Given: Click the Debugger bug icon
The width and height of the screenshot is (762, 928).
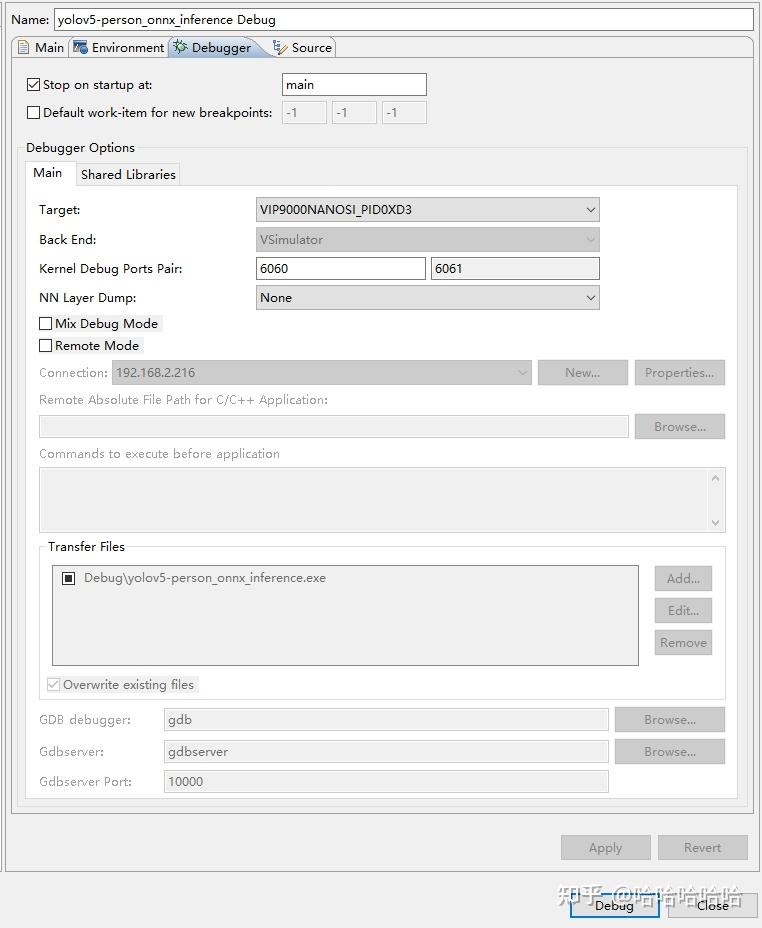Looking at the screenshot, I should [x=180, y=47].
